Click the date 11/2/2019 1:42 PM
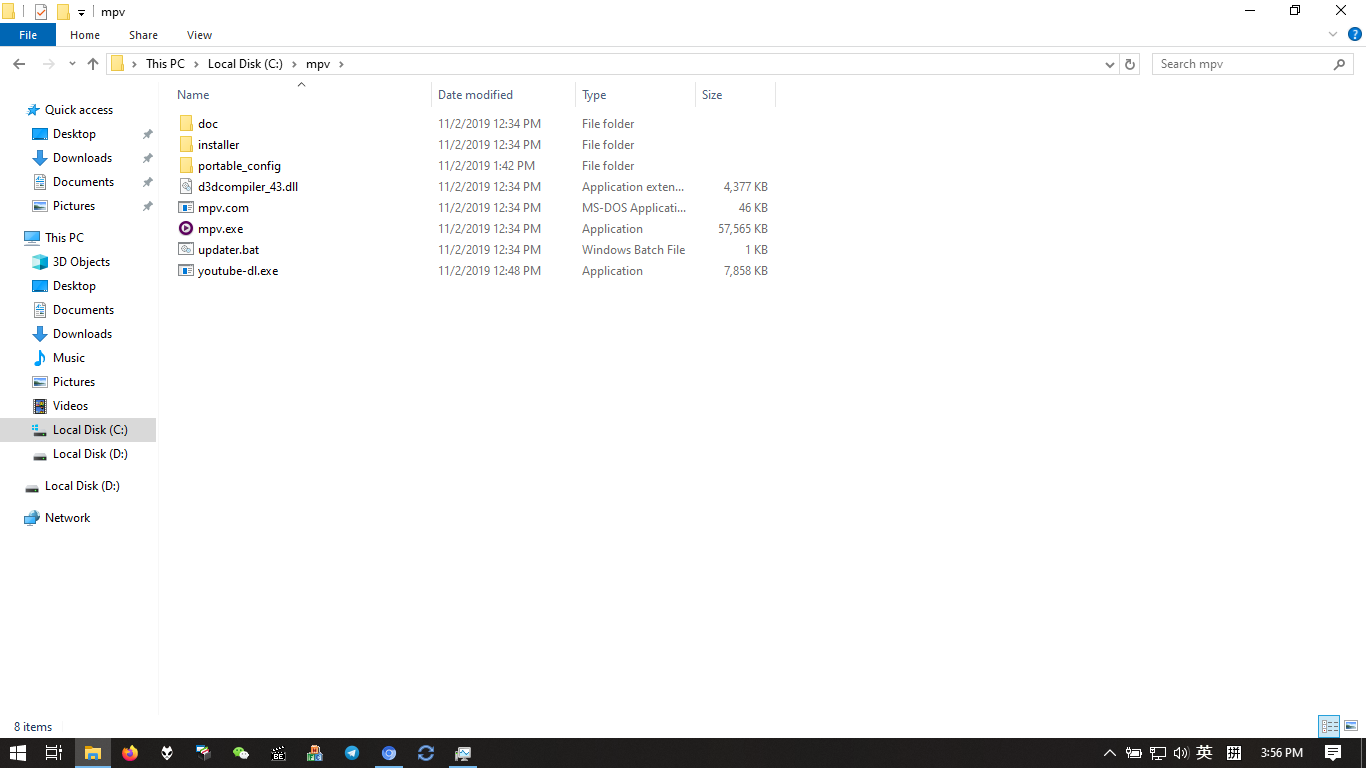 tap(486, 166)
